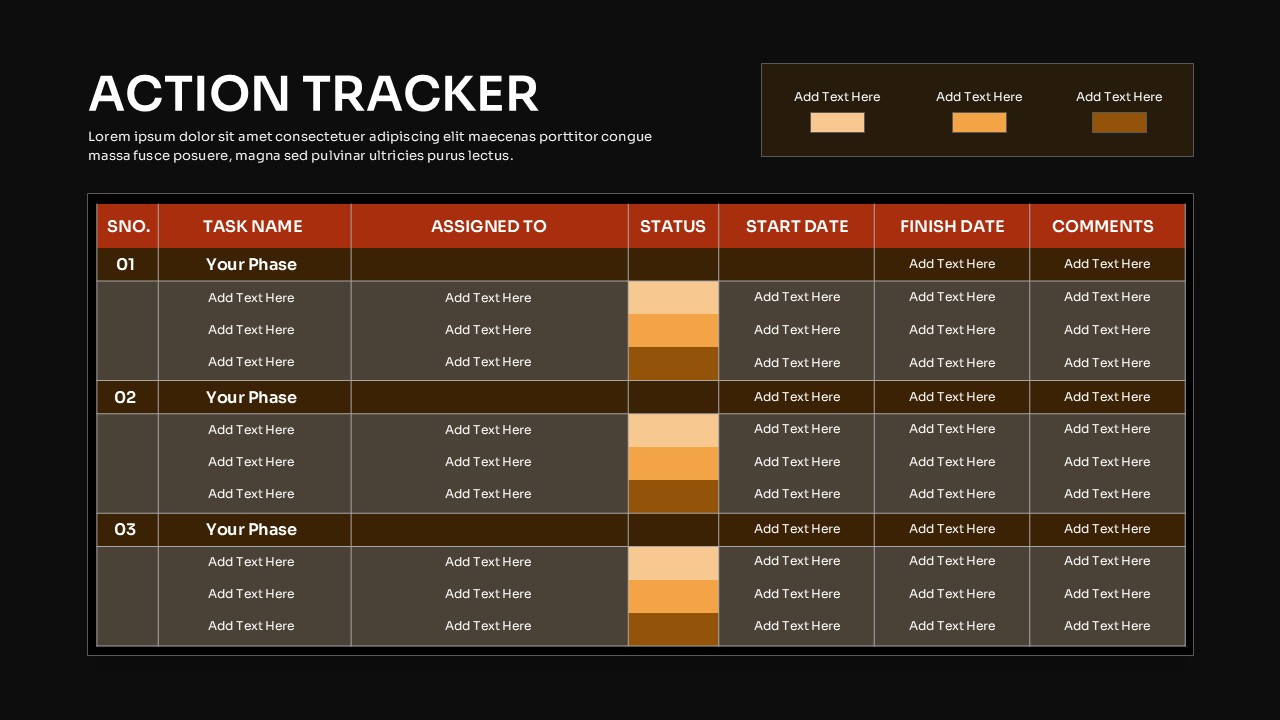The height and width of the screenshot is (720, 1280).
Task: Click the empty Status cell in phase 02 row
Action: click(673, 397)
